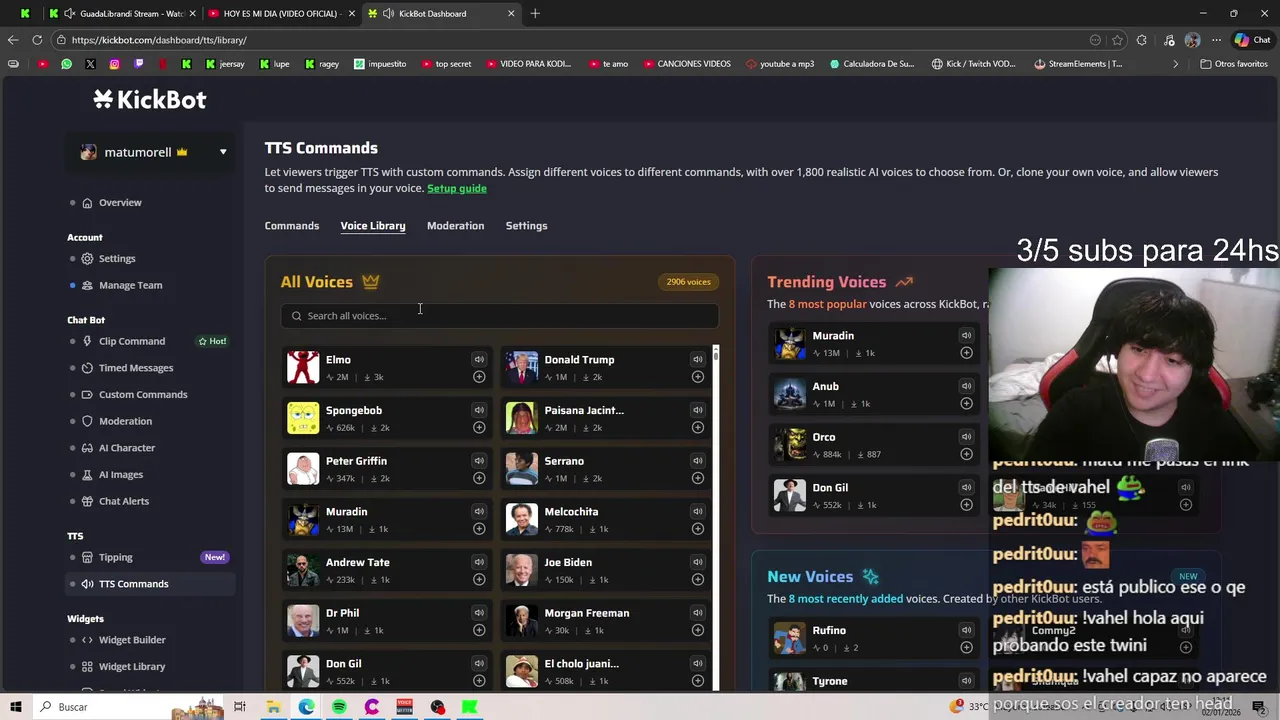Open File Explorer from the taskbar
This screenshot has height=720, width=1280.
273,707
